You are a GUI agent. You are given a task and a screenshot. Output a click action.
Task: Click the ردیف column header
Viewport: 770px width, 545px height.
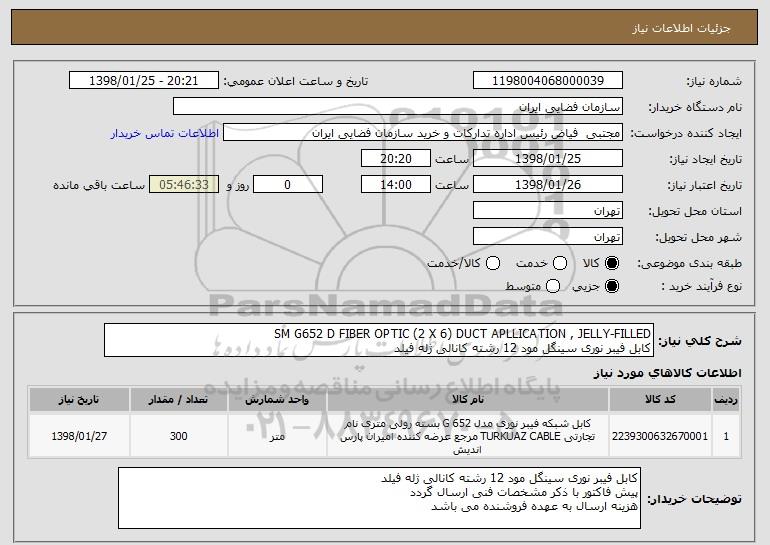coord(726,400)
